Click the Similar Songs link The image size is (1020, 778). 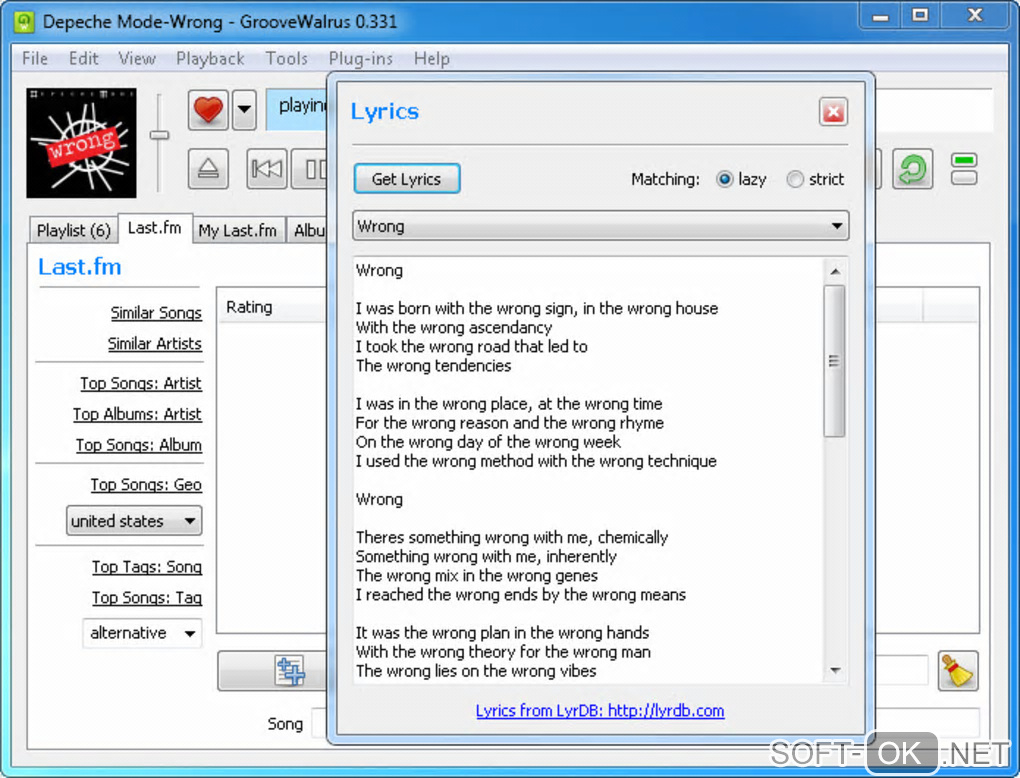(x=156, y=313)
